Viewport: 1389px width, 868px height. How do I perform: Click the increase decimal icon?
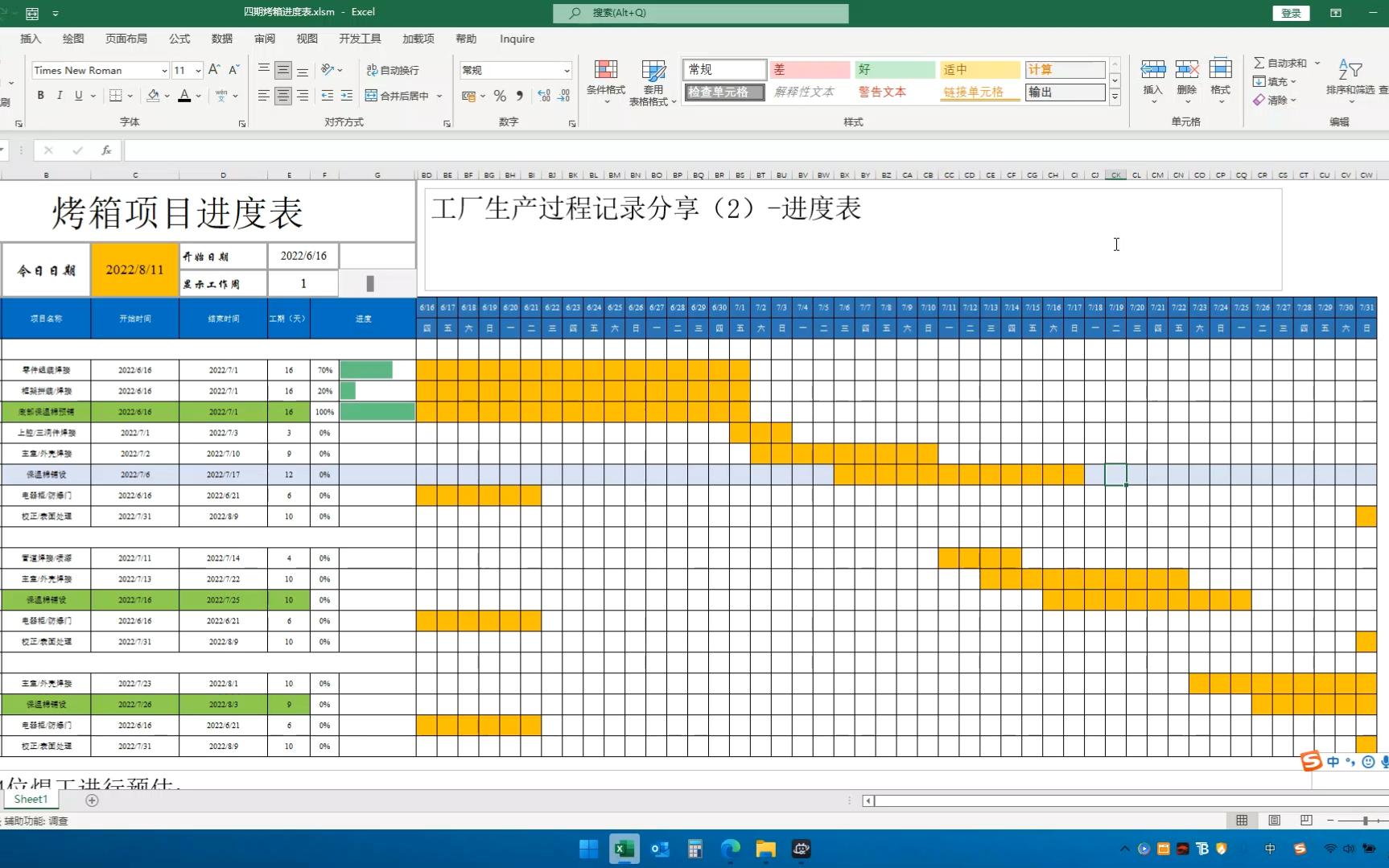pos(544,95)
